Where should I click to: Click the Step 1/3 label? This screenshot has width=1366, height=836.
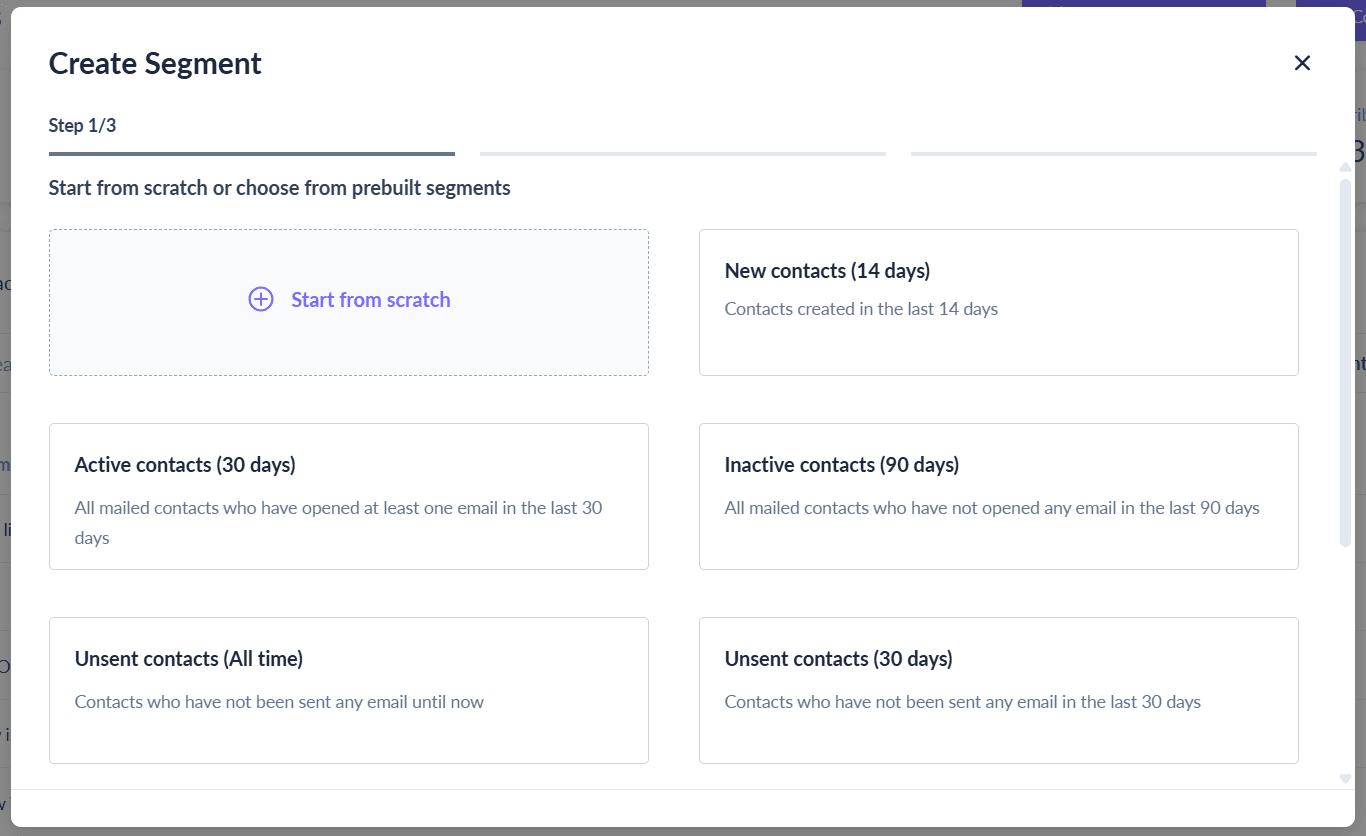[82, 125]
